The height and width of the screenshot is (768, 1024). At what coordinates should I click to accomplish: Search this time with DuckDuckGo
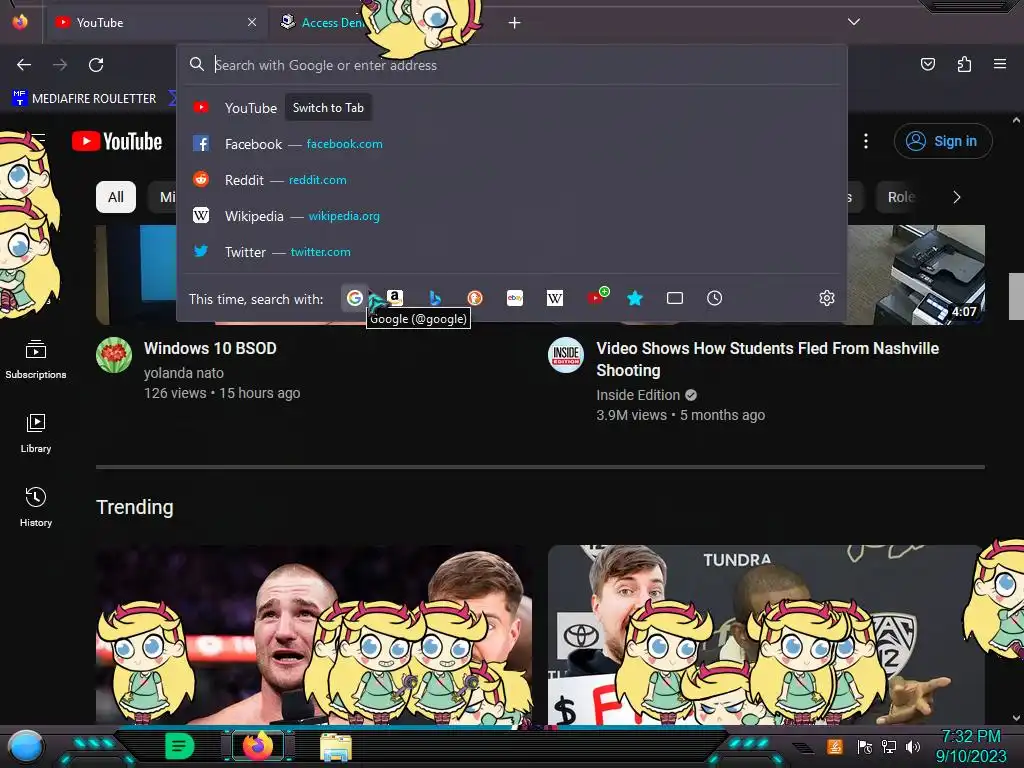475,298
